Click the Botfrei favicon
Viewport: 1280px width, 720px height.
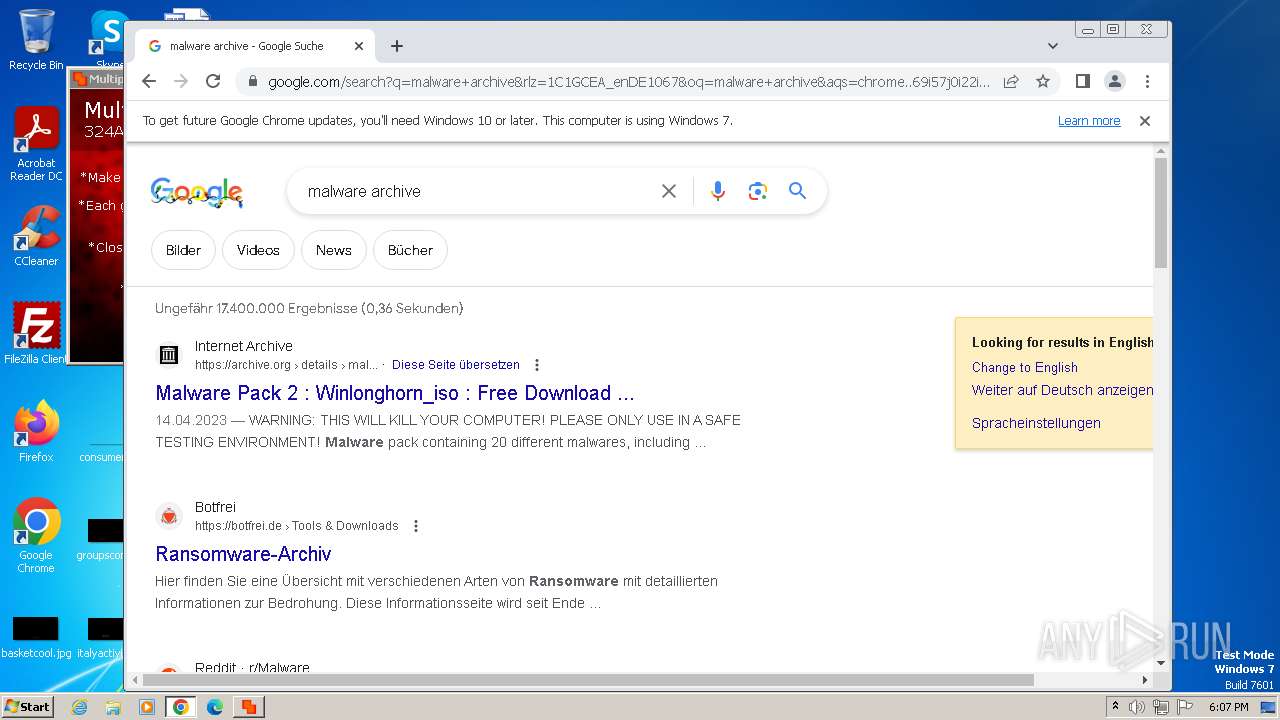pos(169,516)
